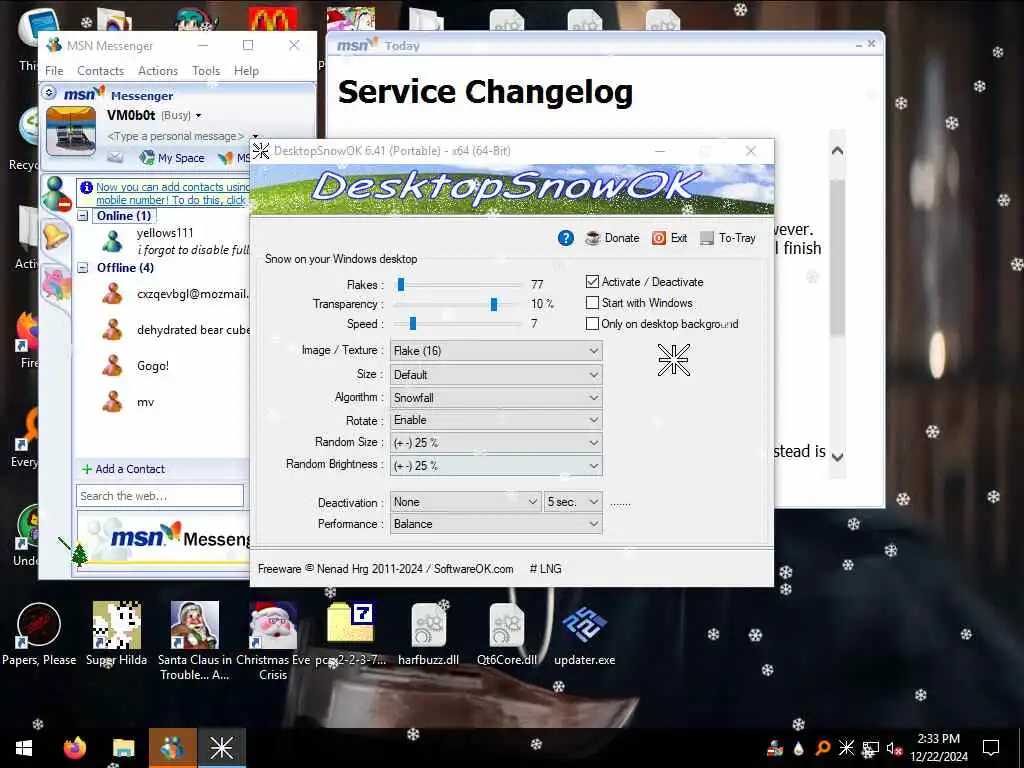The image size is (1024, 768).
Task: Adjust the Transparency slider handle
Action: point(494,304)
